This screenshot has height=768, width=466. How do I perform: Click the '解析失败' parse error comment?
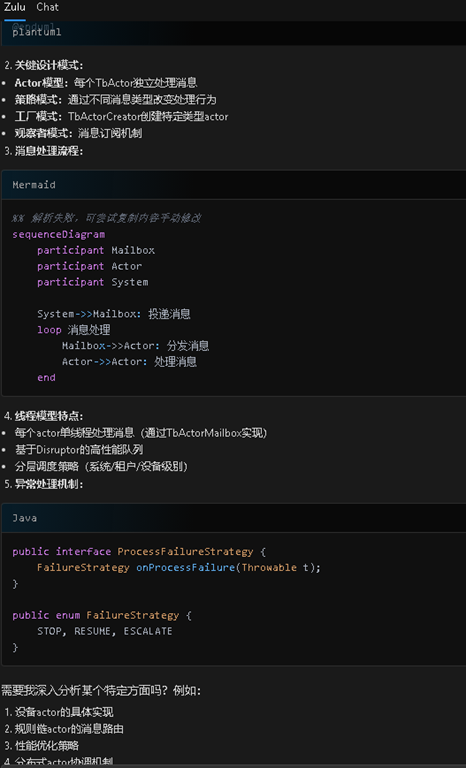tap(107, 218)
